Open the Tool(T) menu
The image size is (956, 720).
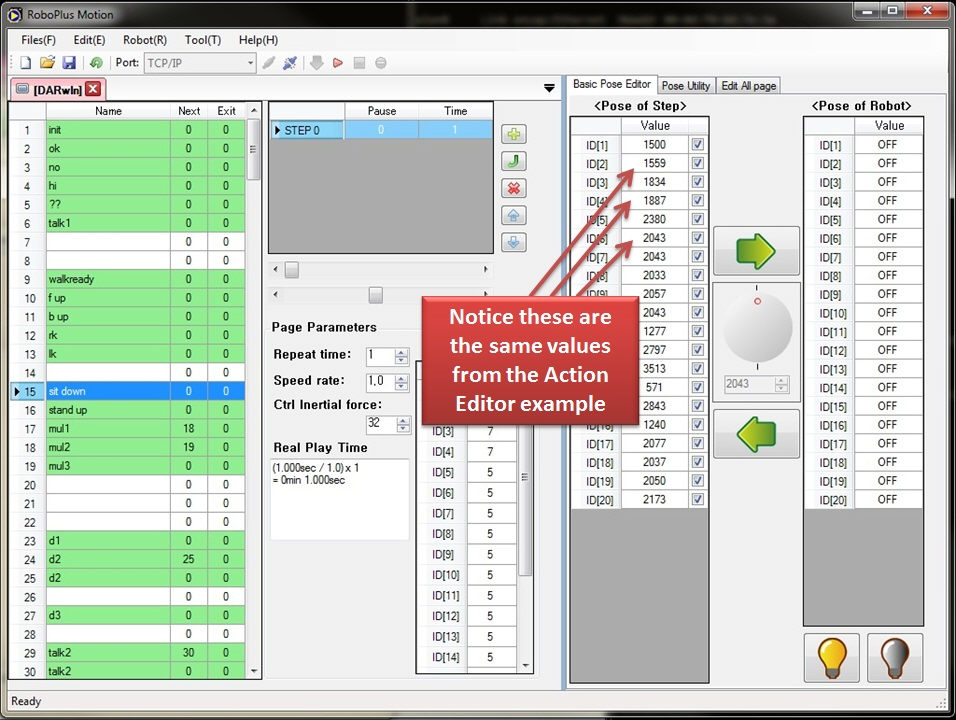point(202,40)
